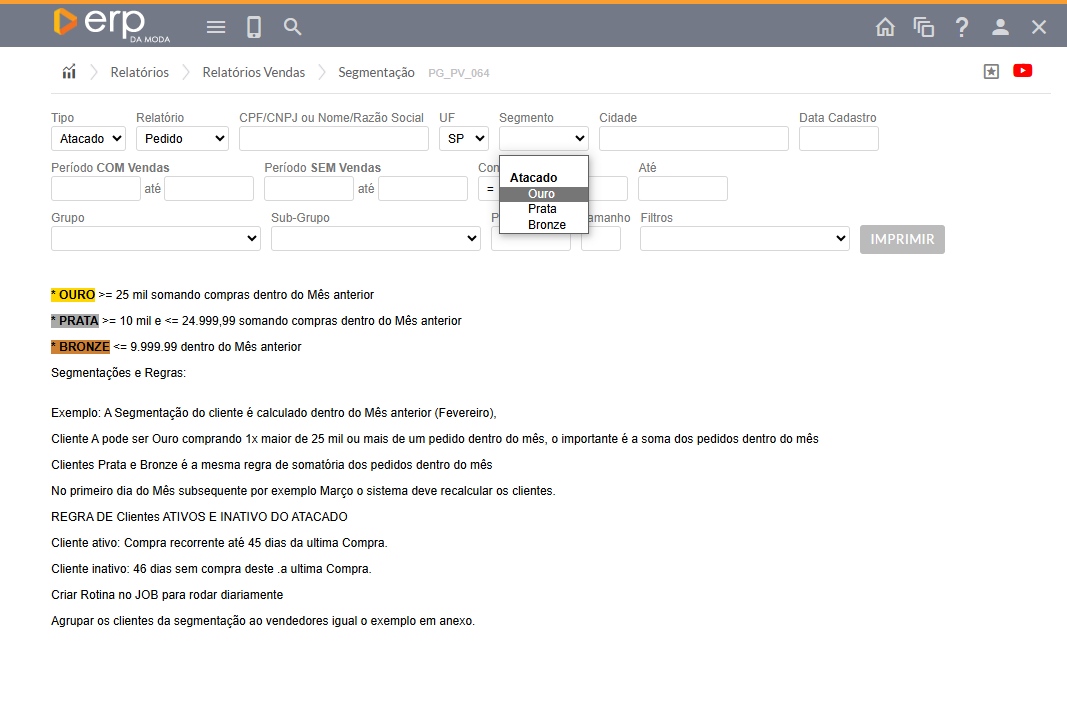This screenshot has height=716, width=1067.
Task: Expand the UF dropdown showing SP
Action: click(x=463, y=139)
